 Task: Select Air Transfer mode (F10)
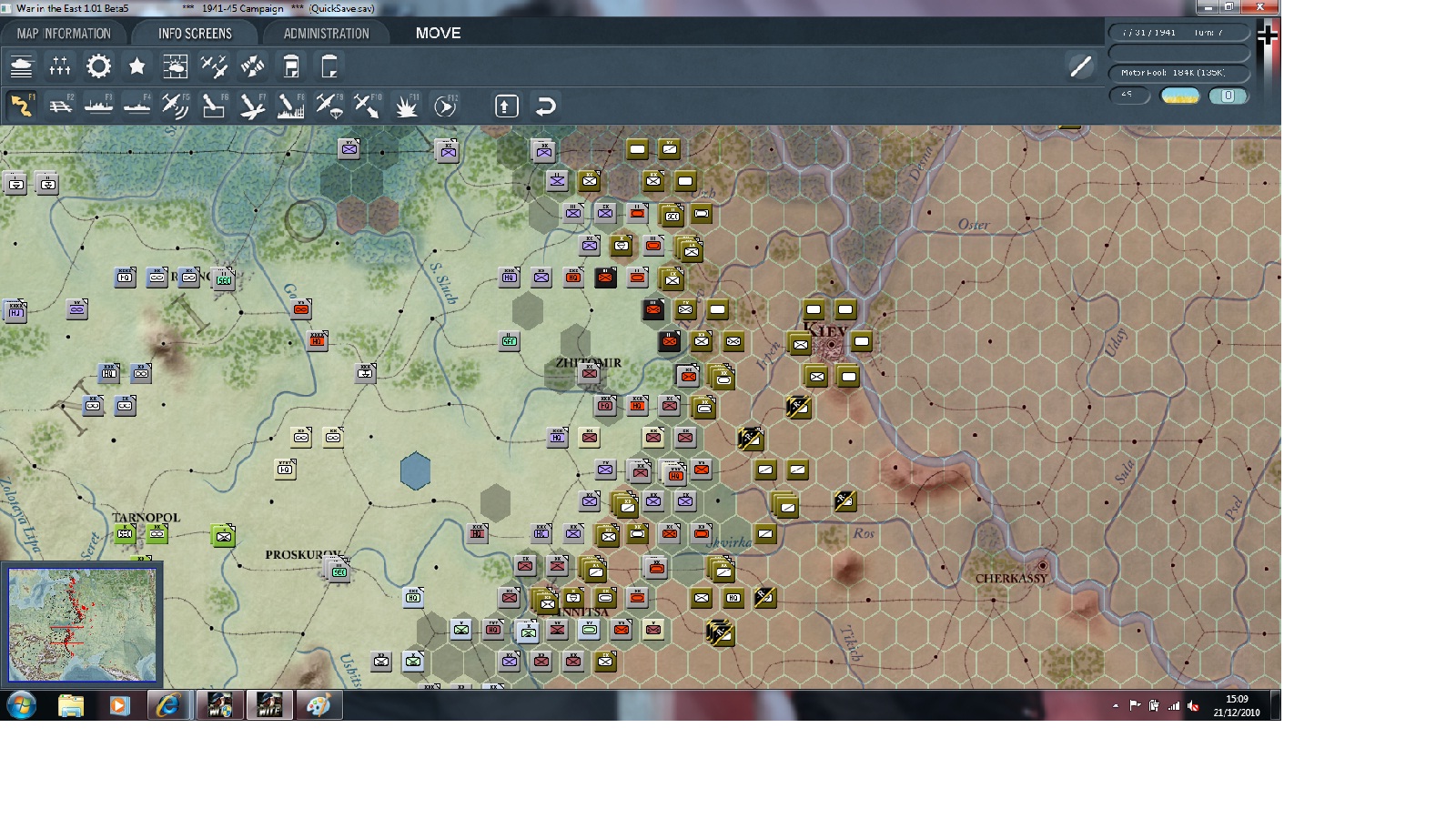(x=367, y=106)
